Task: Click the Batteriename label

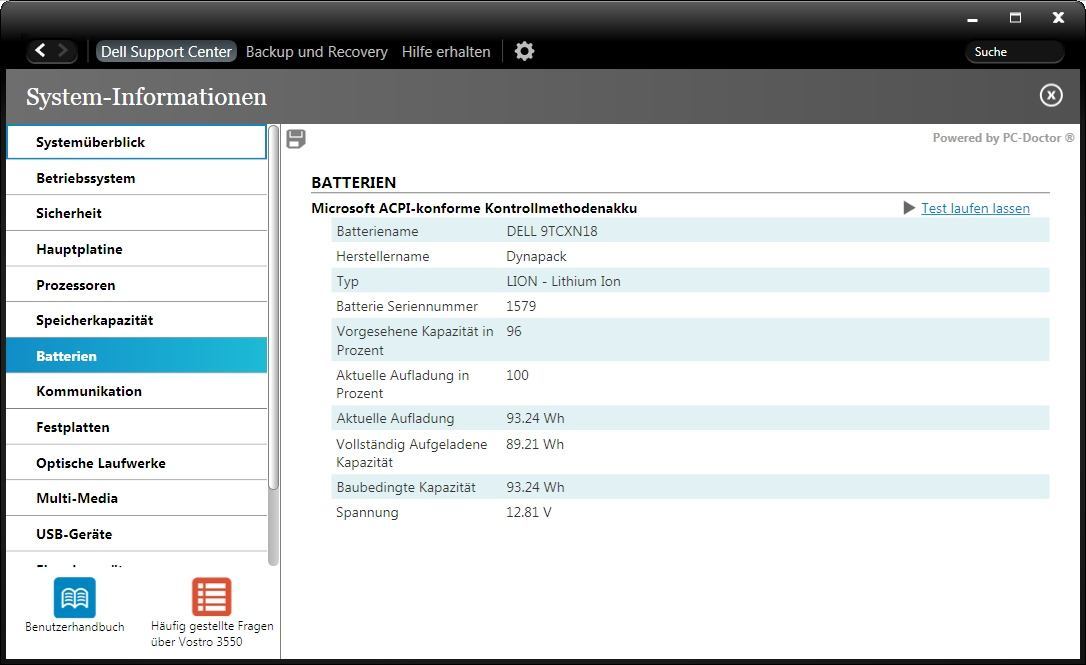Action: [x=377, y=231]
